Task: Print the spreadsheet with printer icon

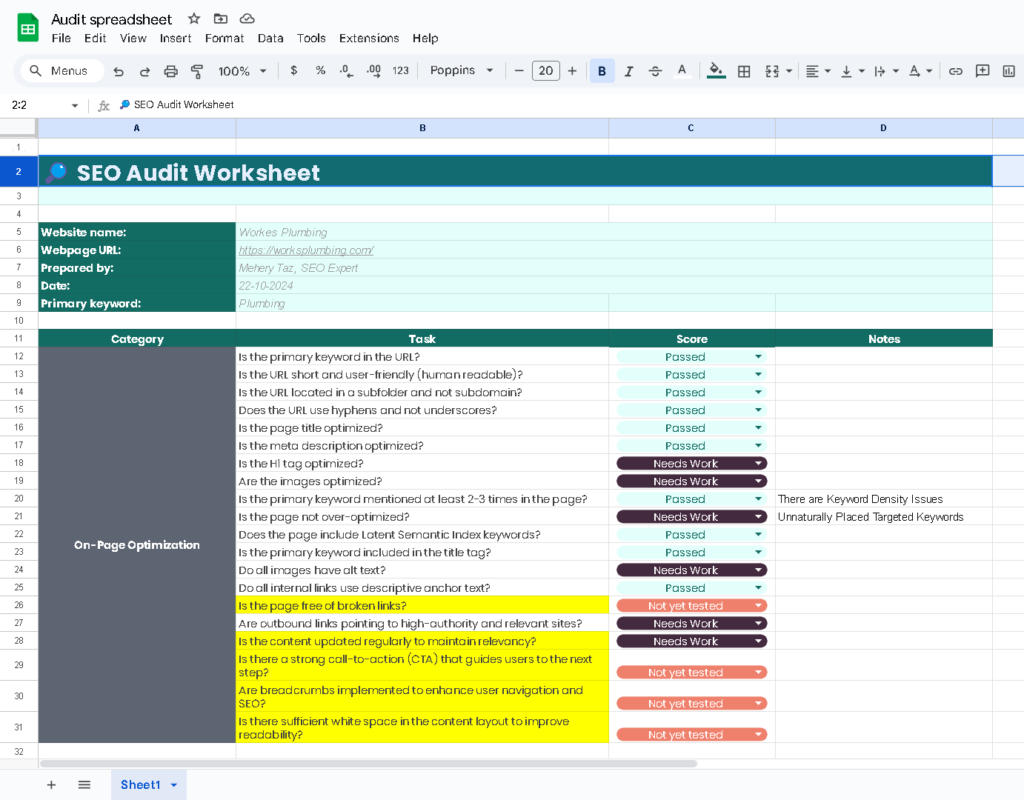Action: point(171,71)
